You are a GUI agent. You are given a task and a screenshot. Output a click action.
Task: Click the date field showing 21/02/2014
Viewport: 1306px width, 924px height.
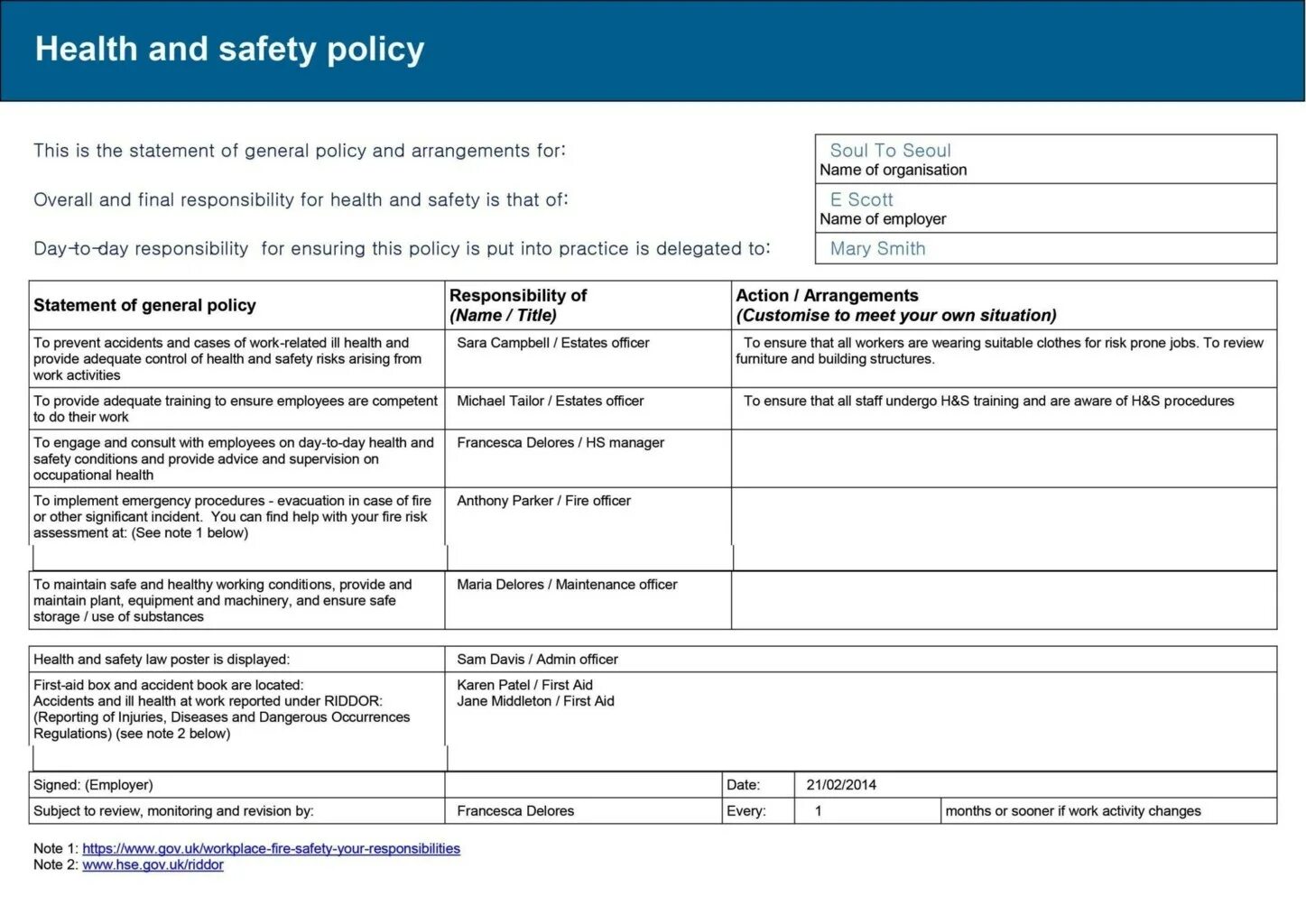click(1035, 784)
